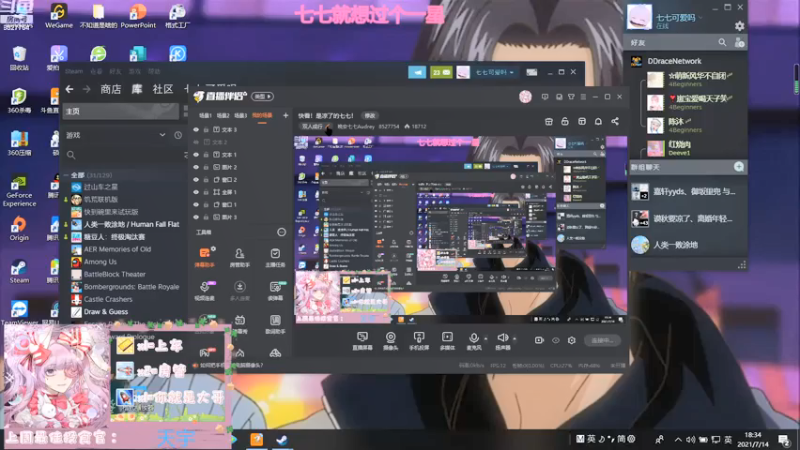This screenshot has height=450, width=800.
Task: Search friends in the Steam friends window
Action: tap(722, 42)
